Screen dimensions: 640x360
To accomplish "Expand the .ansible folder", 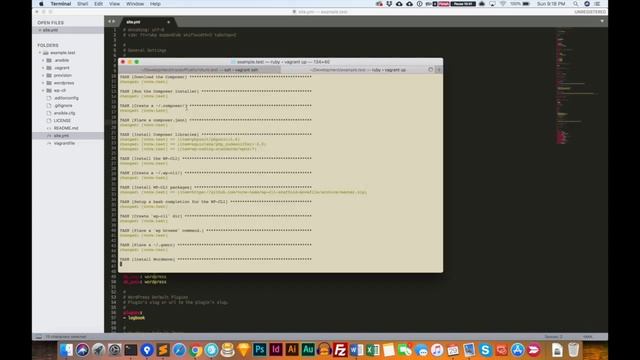I will point(43,60).
